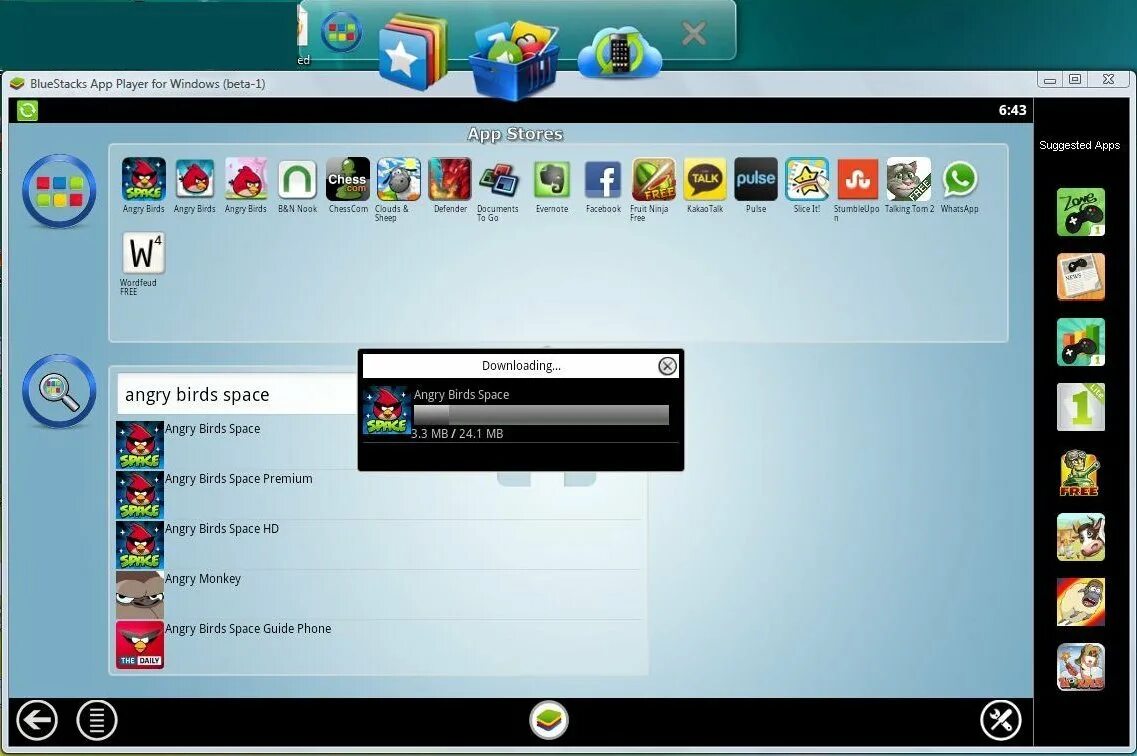1137x756 pixels.
Task: Launch the ChessCom app
Action: pyautogui.click(x=348, y=179)
